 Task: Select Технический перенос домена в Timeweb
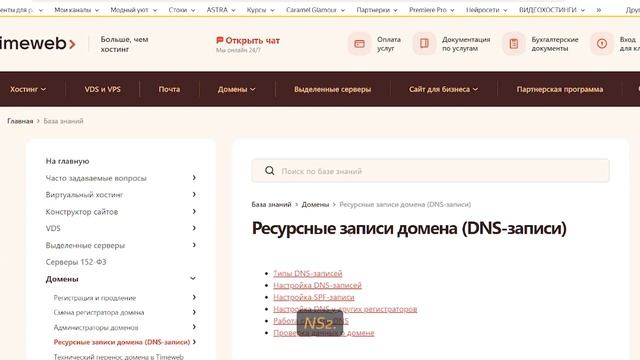pyautogui.click(x=118, y=356)
